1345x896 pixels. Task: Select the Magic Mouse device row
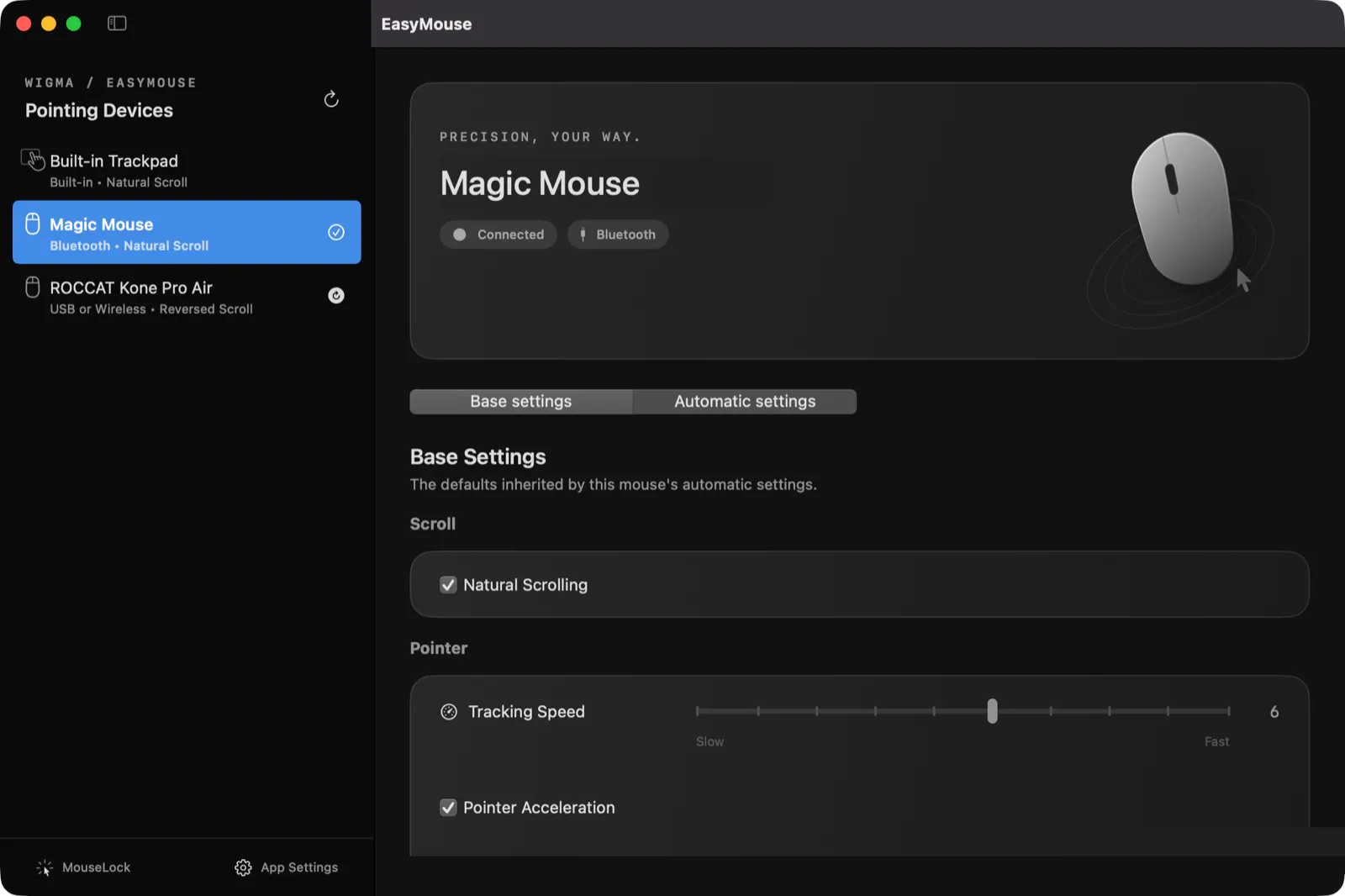click(187, 232)
